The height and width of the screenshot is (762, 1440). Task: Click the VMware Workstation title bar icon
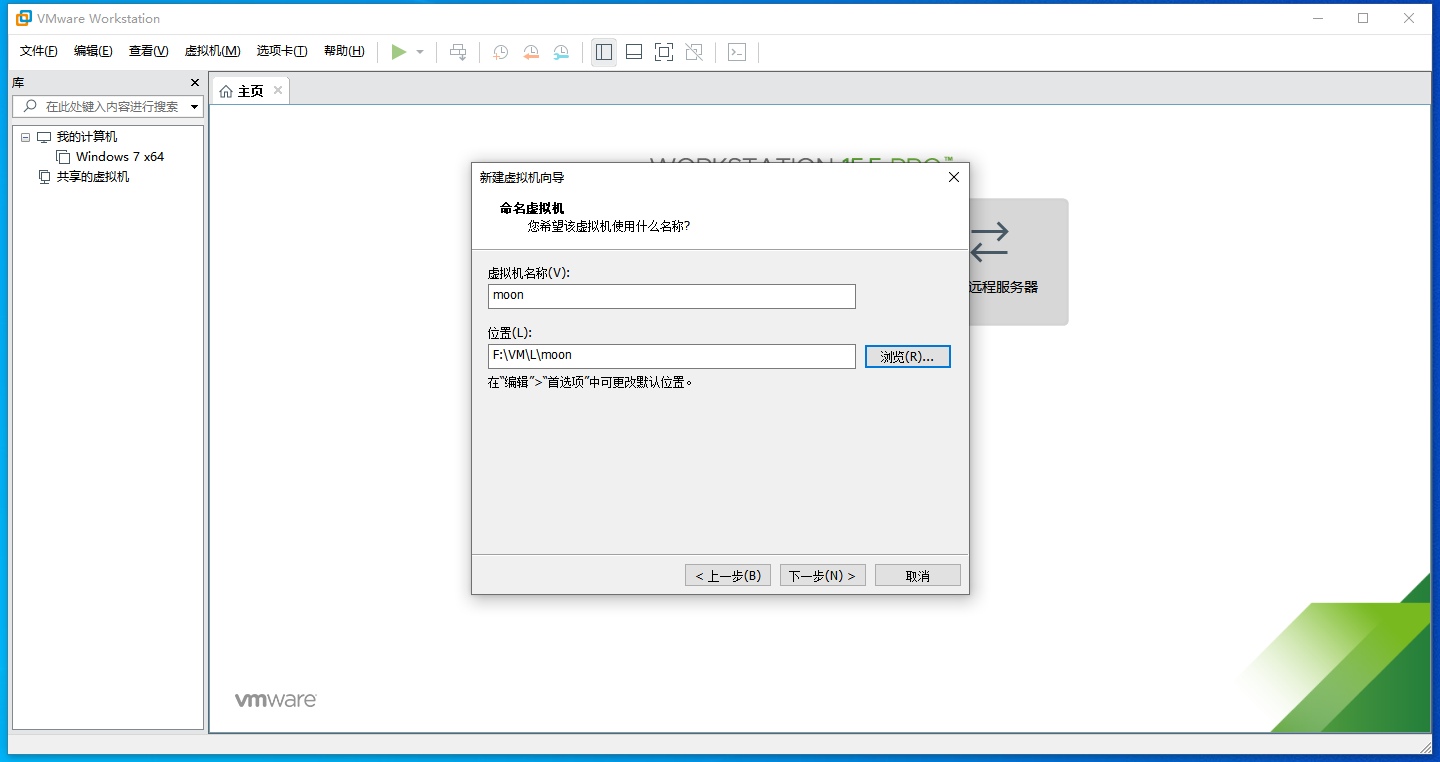23,18
